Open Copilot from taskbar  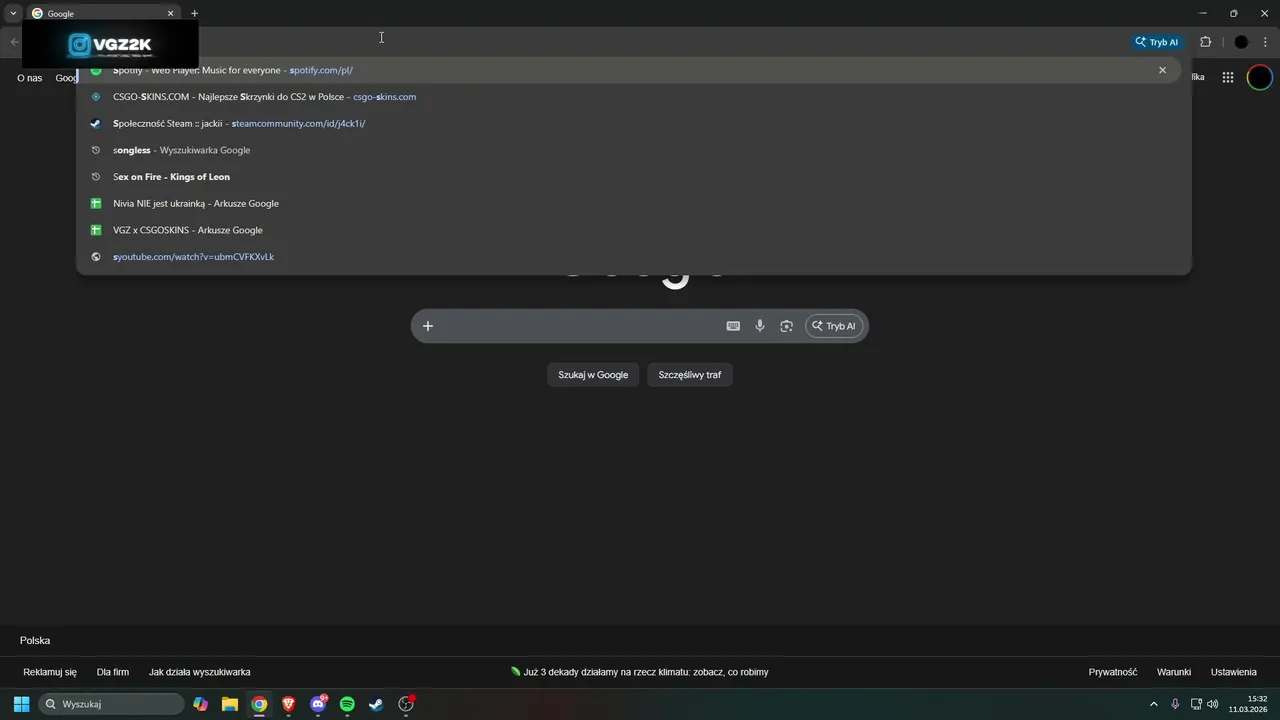click(201, 704)
